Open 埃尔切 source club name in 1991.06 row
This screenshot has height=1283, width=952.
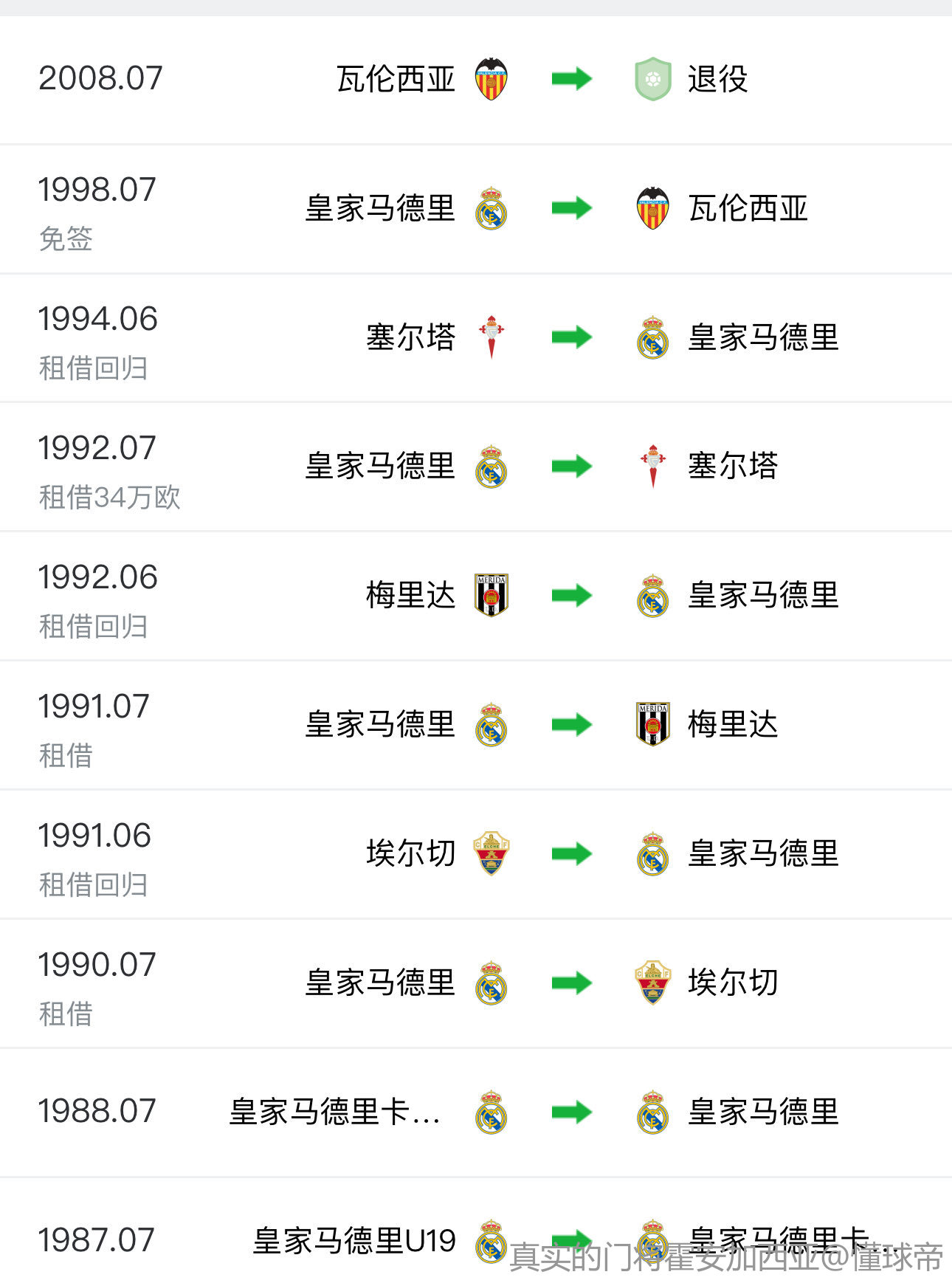click(x=411, y=853)
